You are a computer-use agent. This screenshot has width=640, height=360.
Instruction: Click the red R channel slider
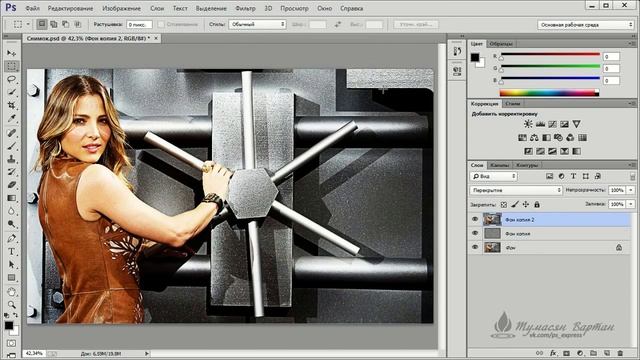point(550,55)
